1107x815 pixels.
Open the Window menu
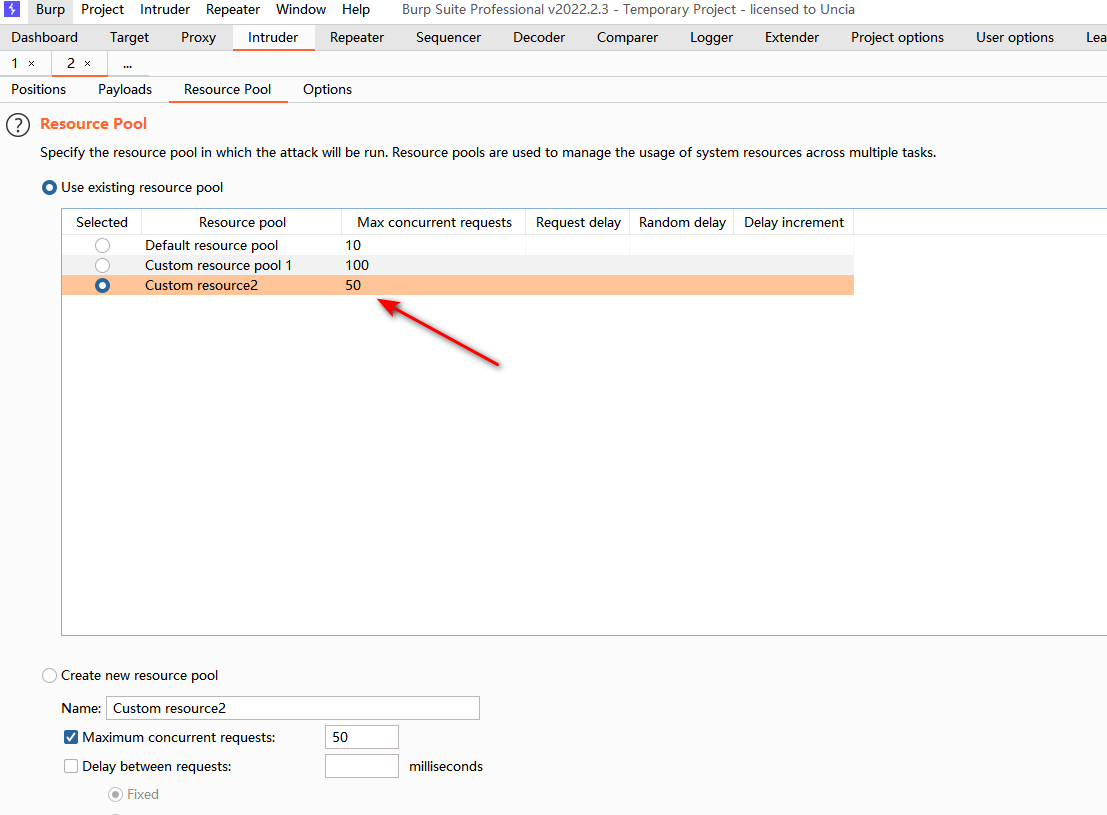coord(301,9)
